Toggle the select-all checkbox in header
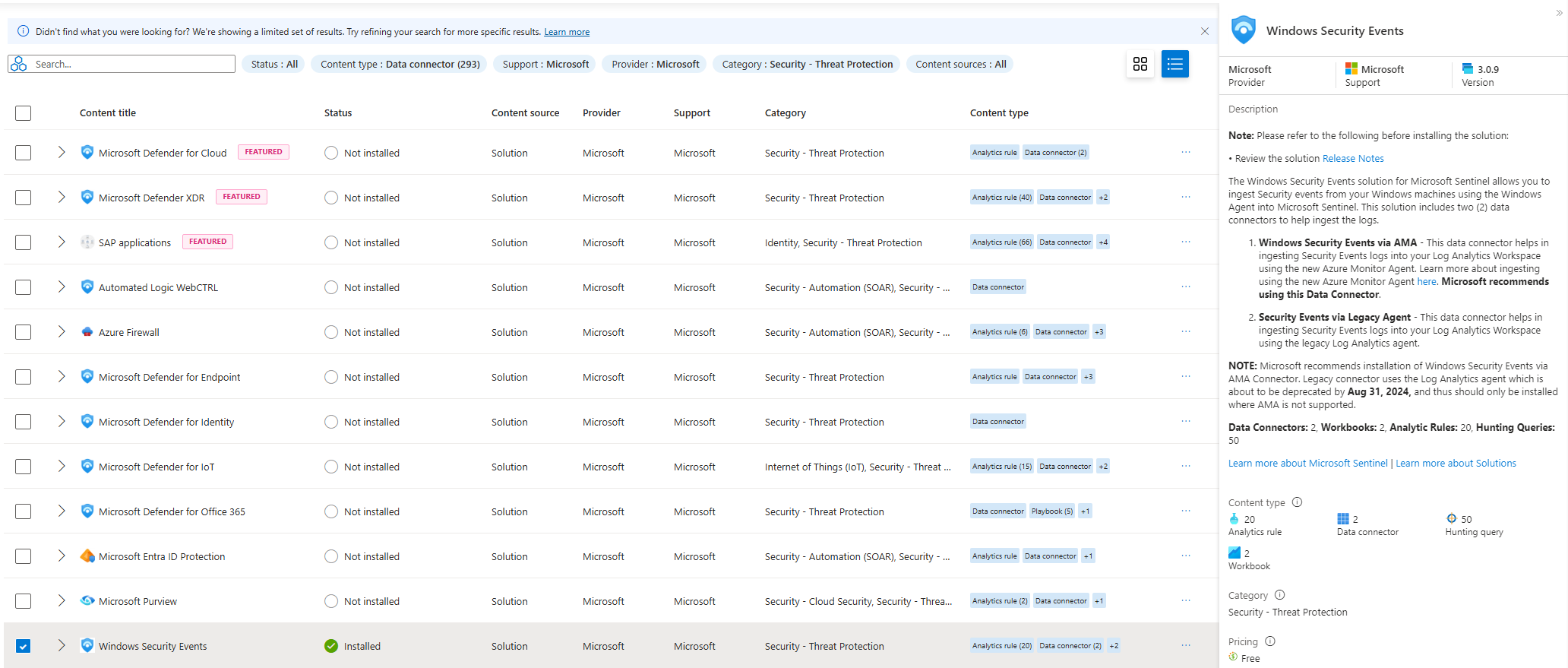This screenshot has width=1568, height=668. coord(24,113)
